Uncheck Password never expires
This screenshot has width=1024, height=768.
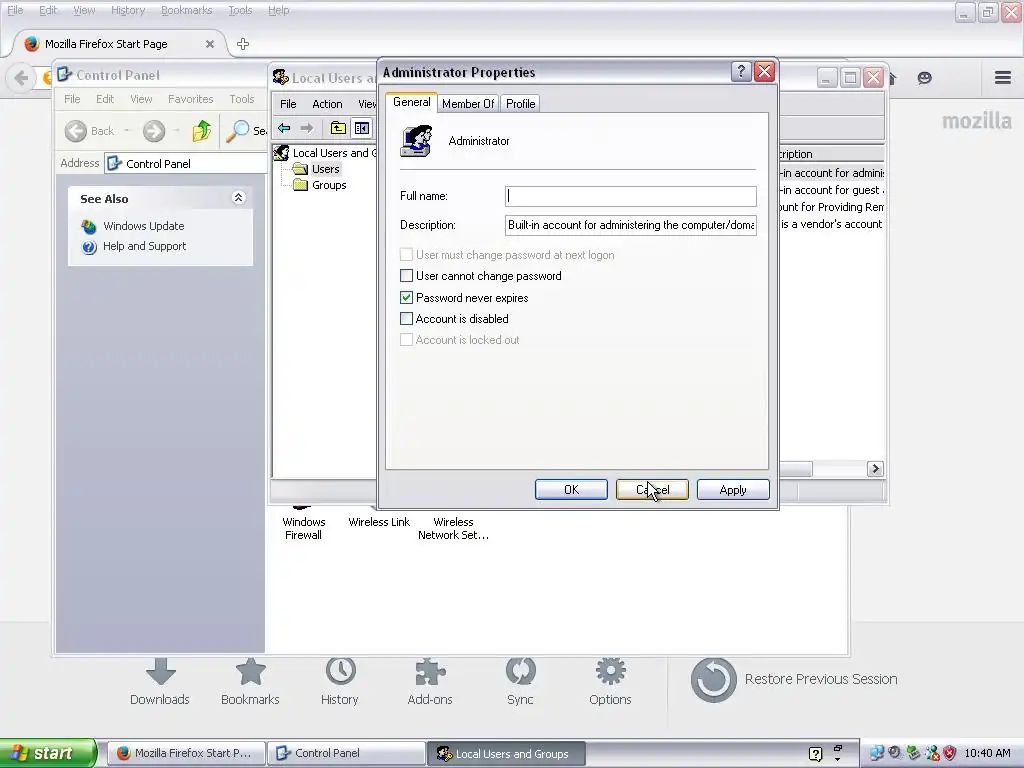tap(406, 298)
